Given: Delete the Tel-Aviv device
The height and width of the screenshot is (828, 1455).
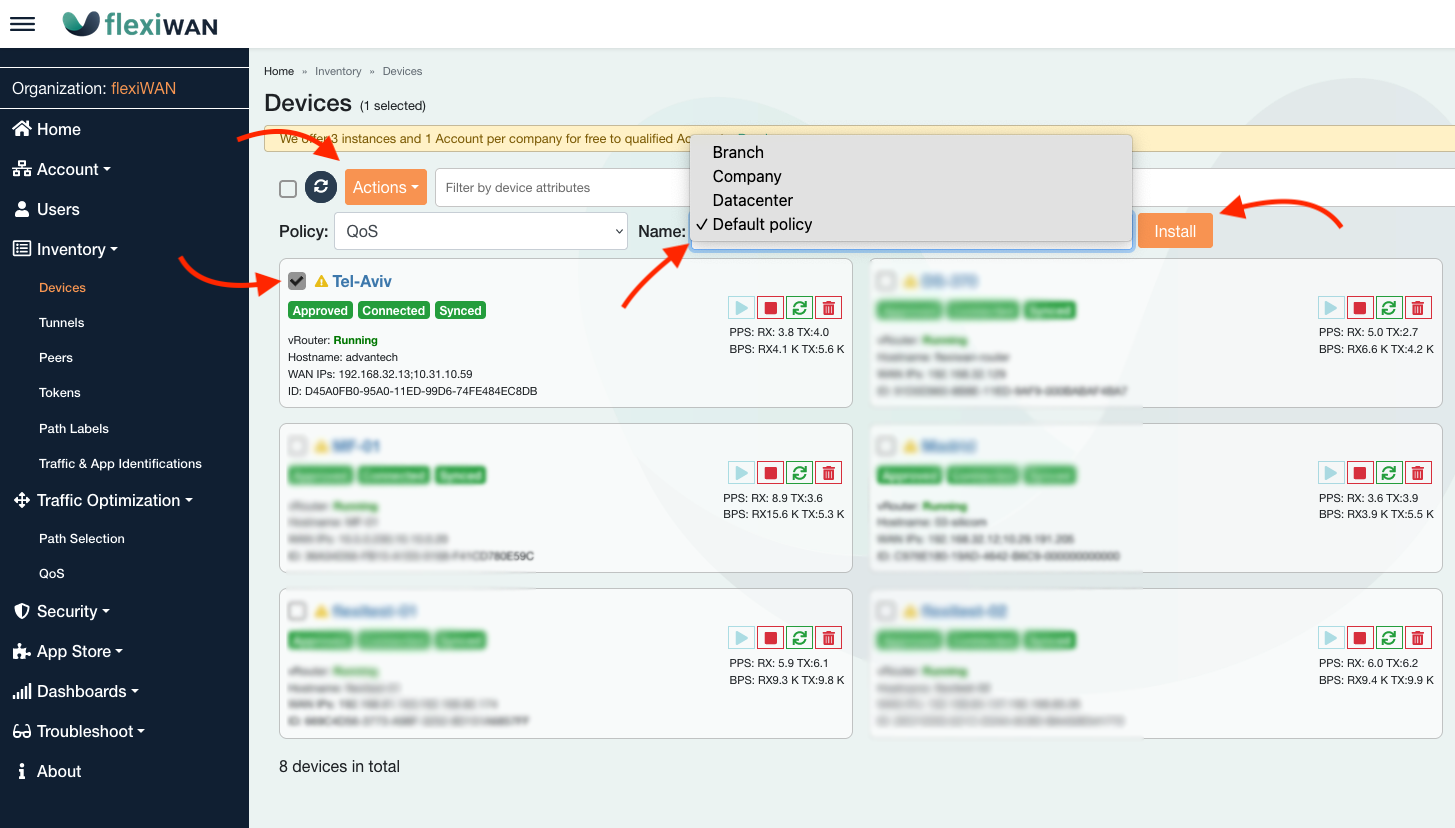Looking at the screenshot, I should coord(828,308).
